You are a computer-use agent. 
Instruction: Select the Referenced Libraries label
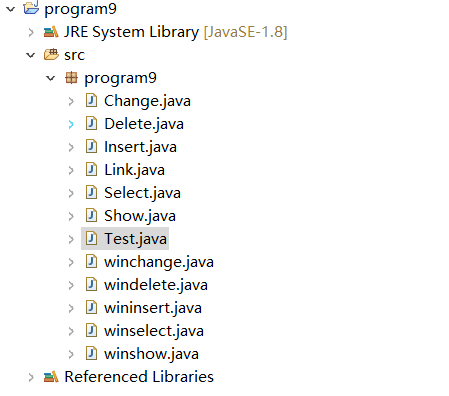coord(139,377)
